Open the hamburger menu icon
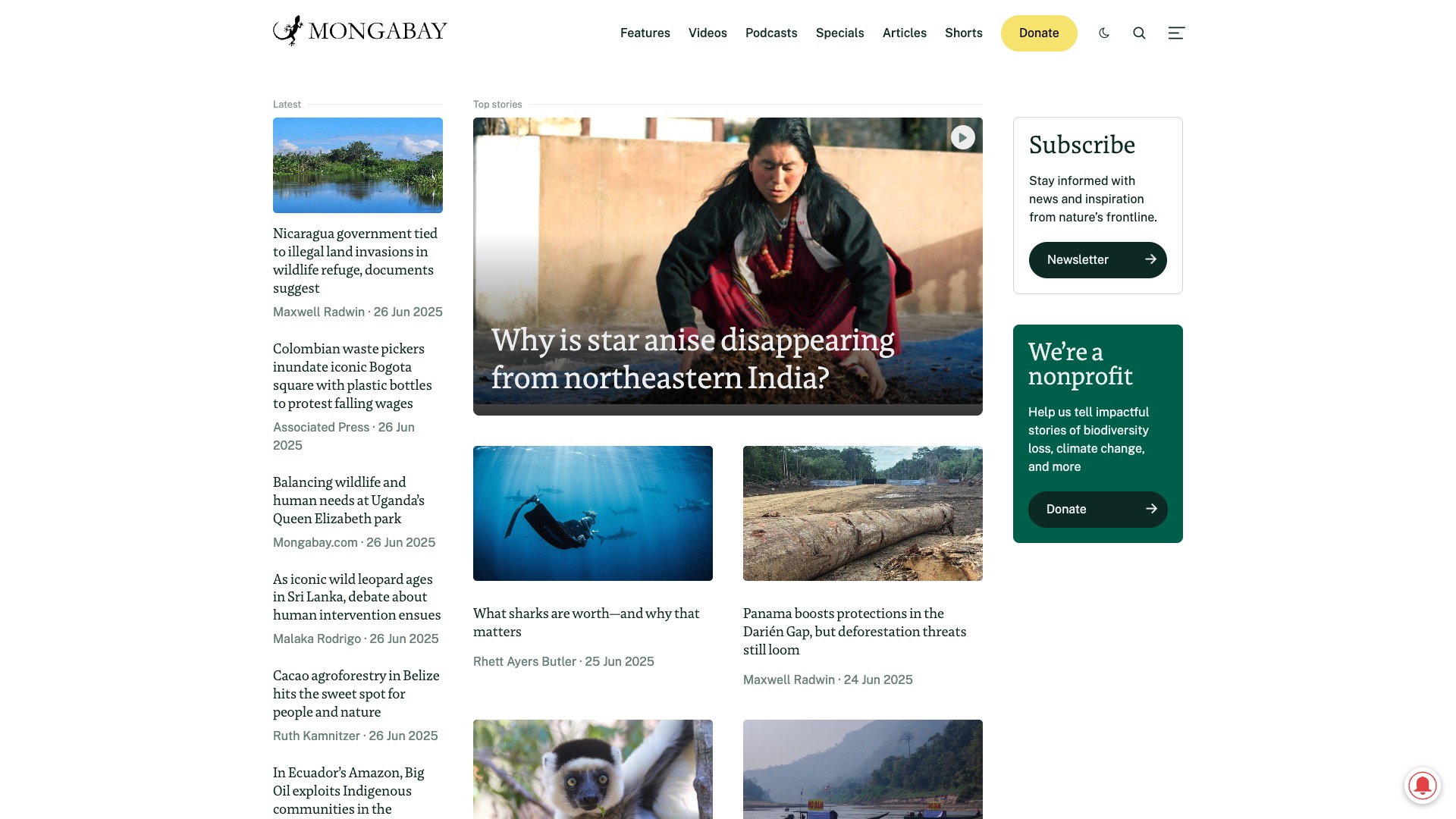Image resolution: width=1456 pixels, height=819 pixels. (x=1176, y=33)
